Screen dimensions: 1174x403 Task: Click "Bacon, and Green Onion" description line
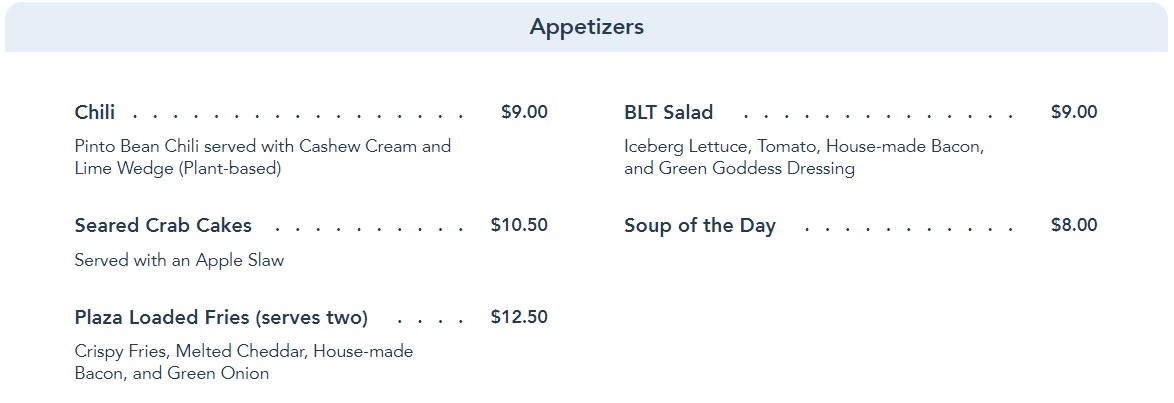(x=171, y=374)
